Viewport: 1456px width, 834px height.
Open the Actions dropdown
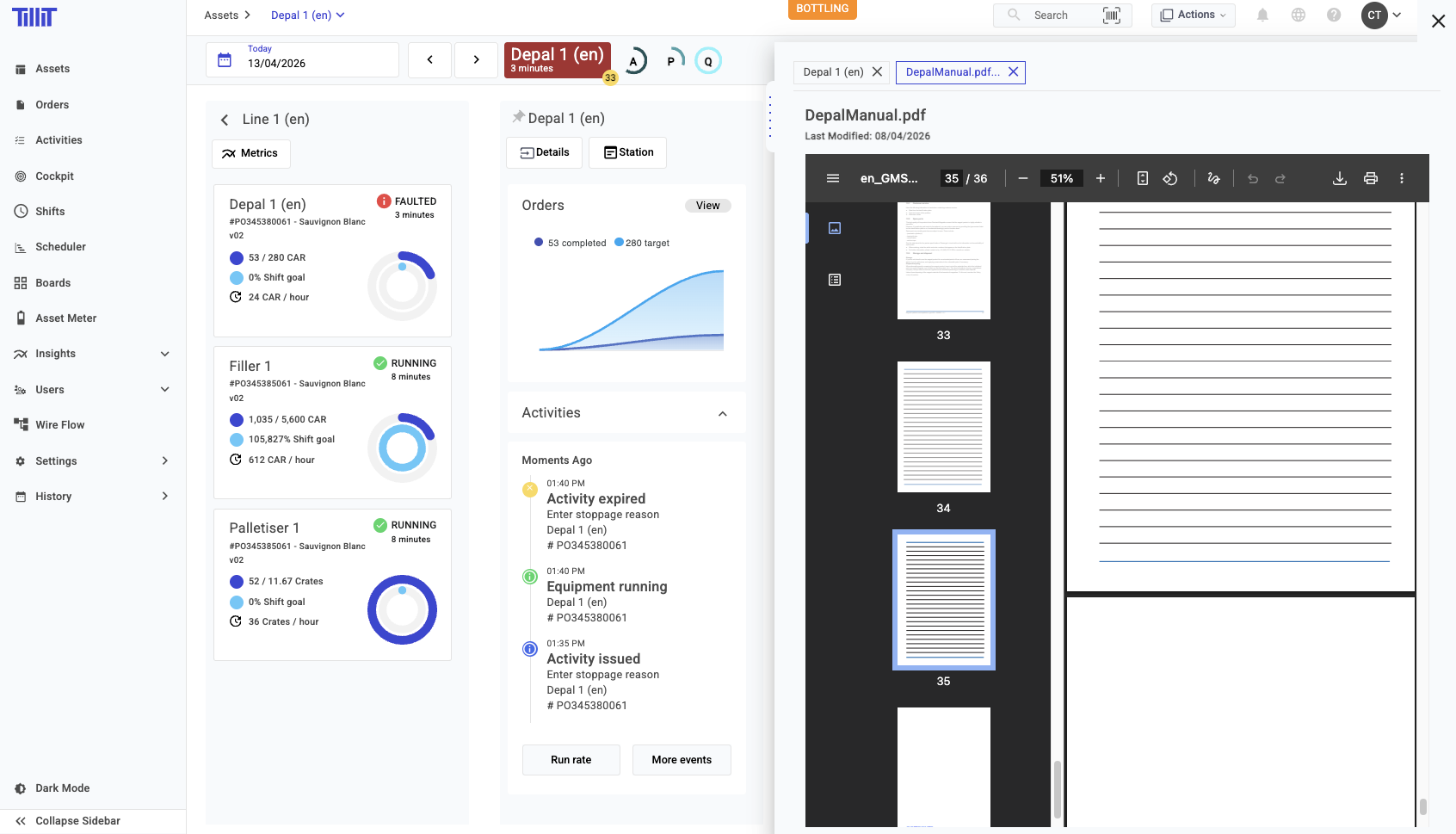[1193, 15]
